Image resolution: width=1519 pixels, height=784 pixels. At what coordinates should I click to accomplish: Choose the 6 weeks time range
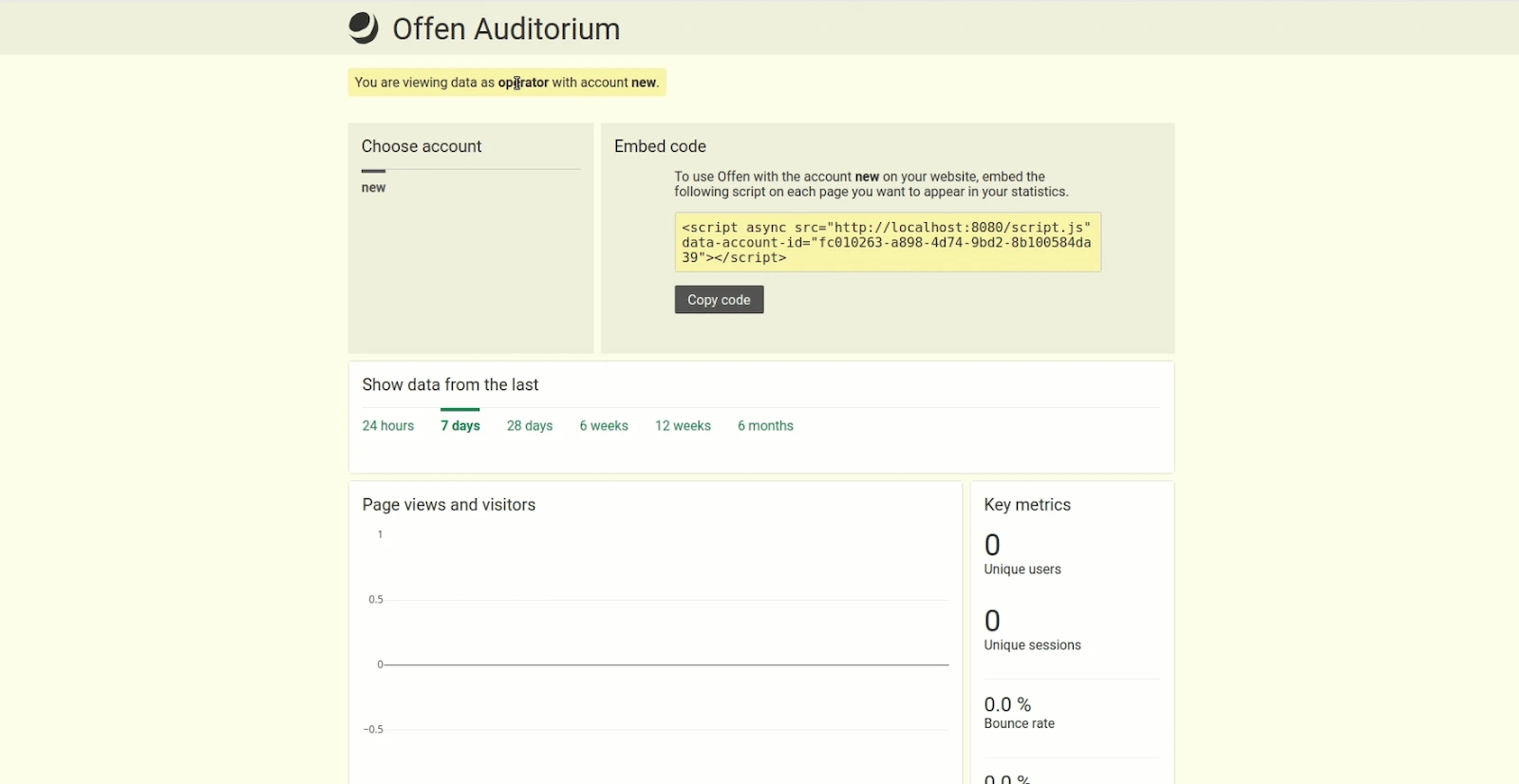tap(604, 426)
